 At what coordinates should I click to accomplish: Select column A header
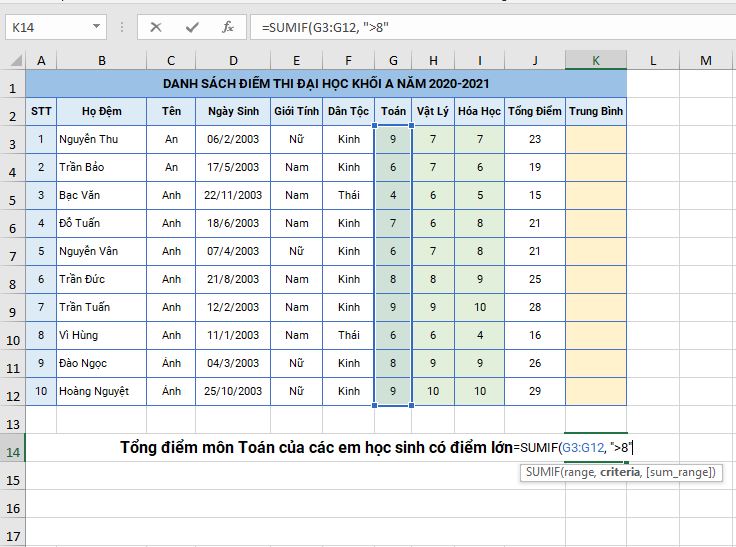click(x=41, y=61)
